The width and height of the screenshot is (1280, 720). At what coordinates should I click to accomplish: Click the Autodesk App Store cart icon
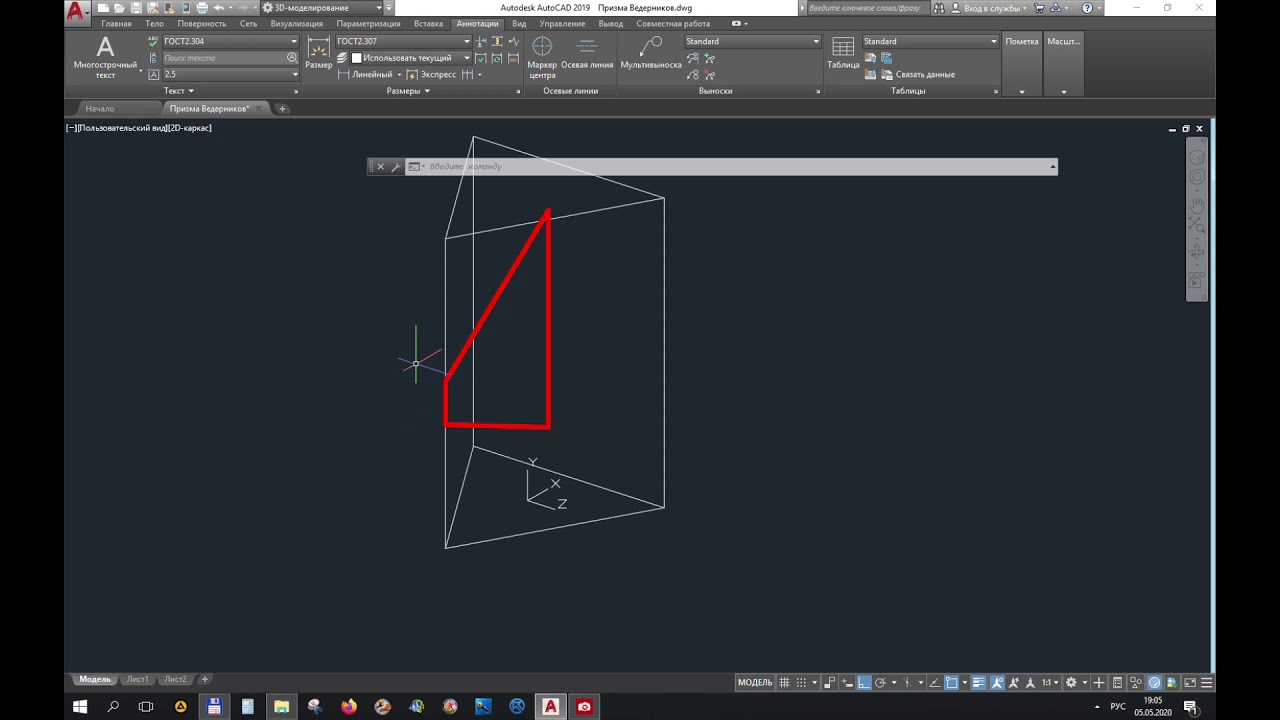(1039, 8)
